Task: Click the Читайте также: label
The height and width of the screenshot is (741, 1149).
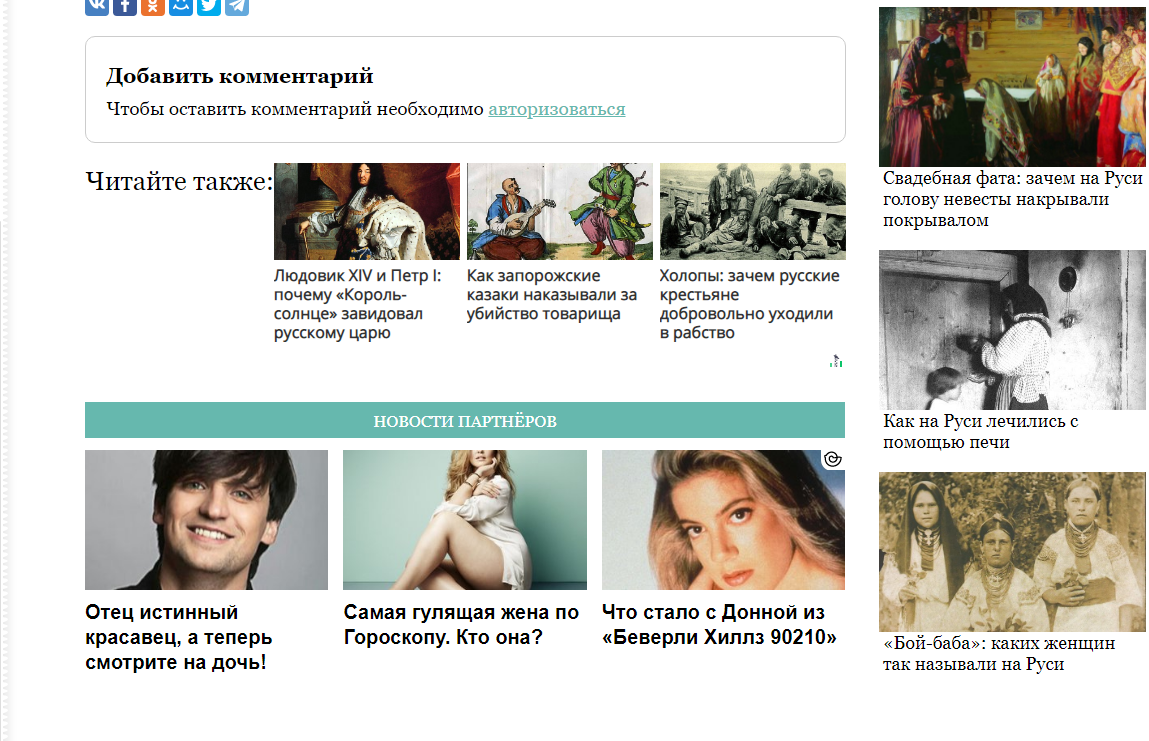Action: [x=179, y=181]
